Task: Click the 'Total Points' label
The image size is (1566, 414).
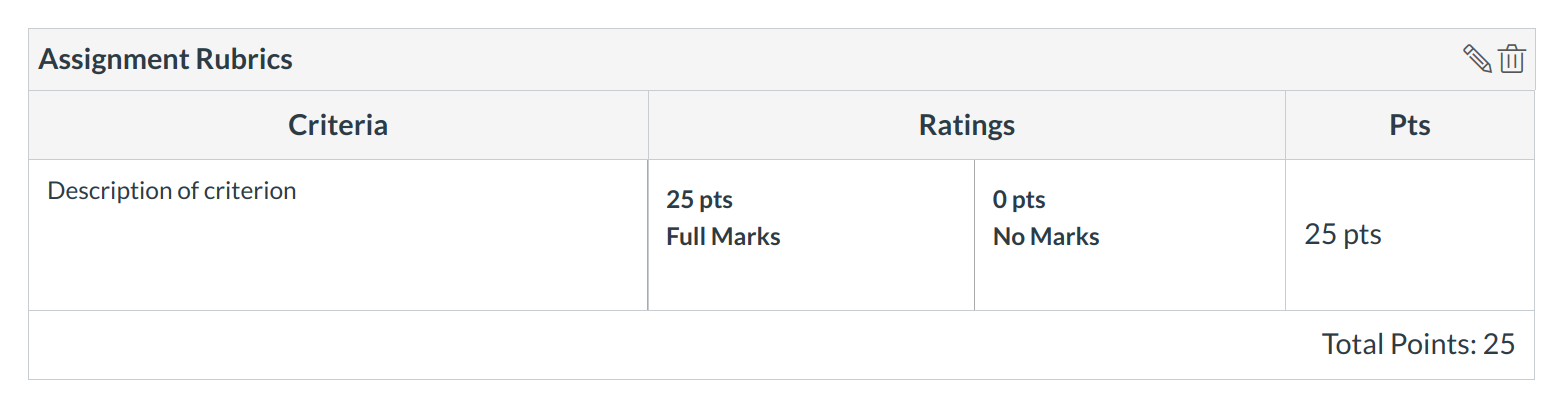Action: pos(1398,345)
